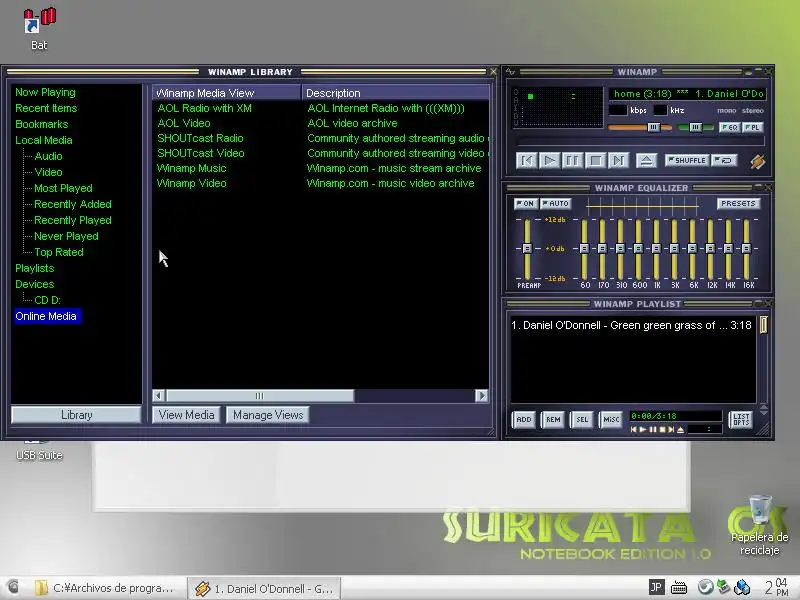The width and height of the screenshot is (800, 600).
Task: Click the Stop button in Winamp player
Action: (x=595, y=161)
